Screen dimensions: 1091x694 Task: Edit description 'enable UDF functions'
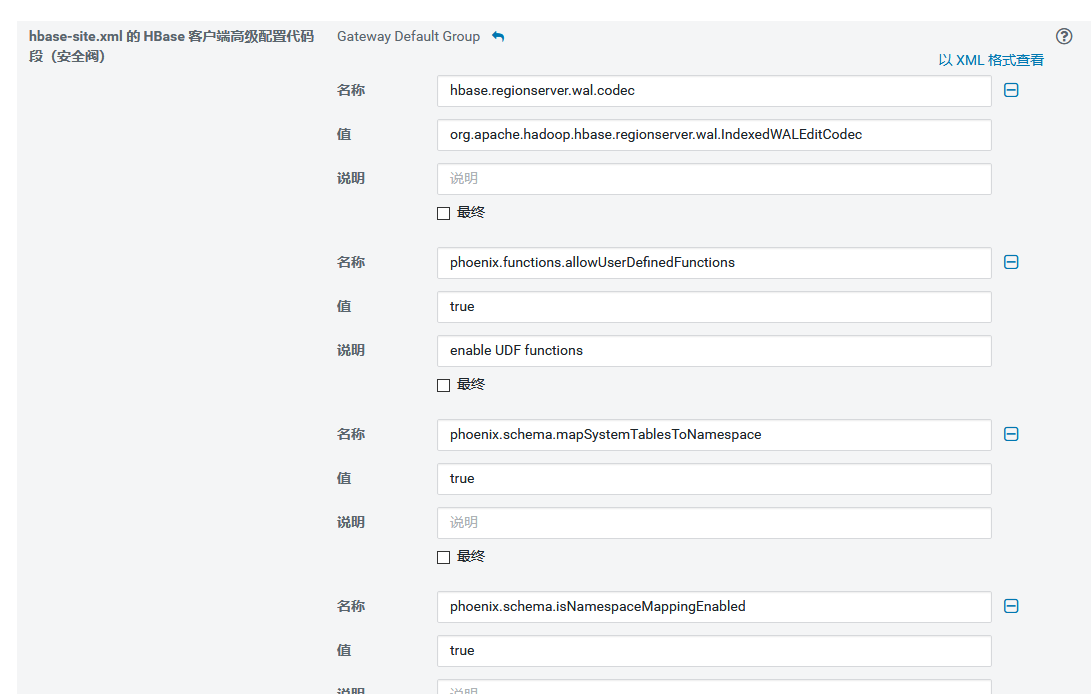[x=714, y=351]
